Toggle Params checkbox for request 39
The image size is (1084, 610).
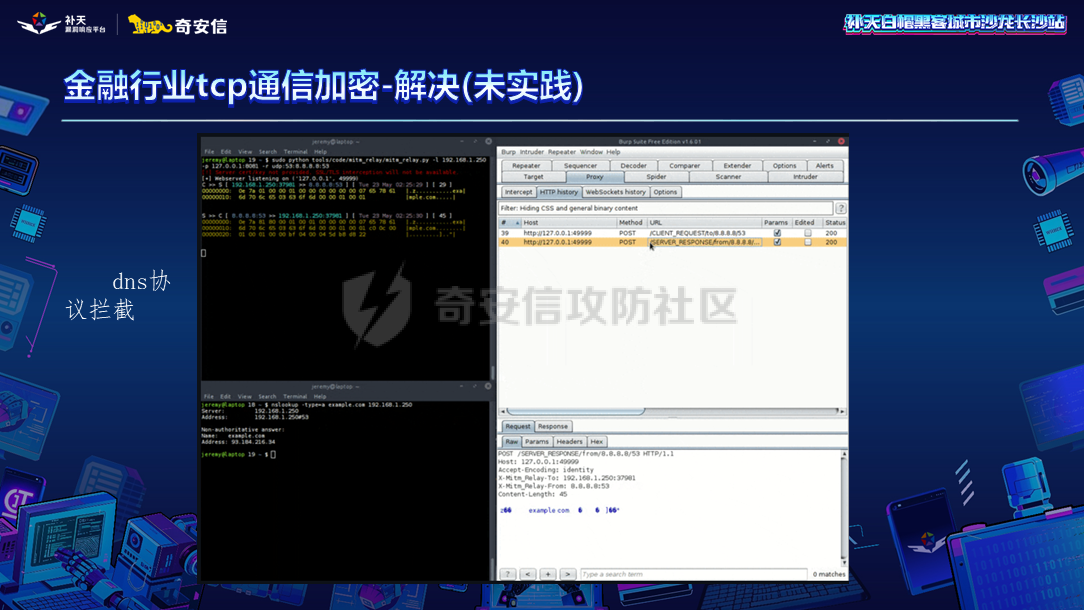click(x=777, y=233)
